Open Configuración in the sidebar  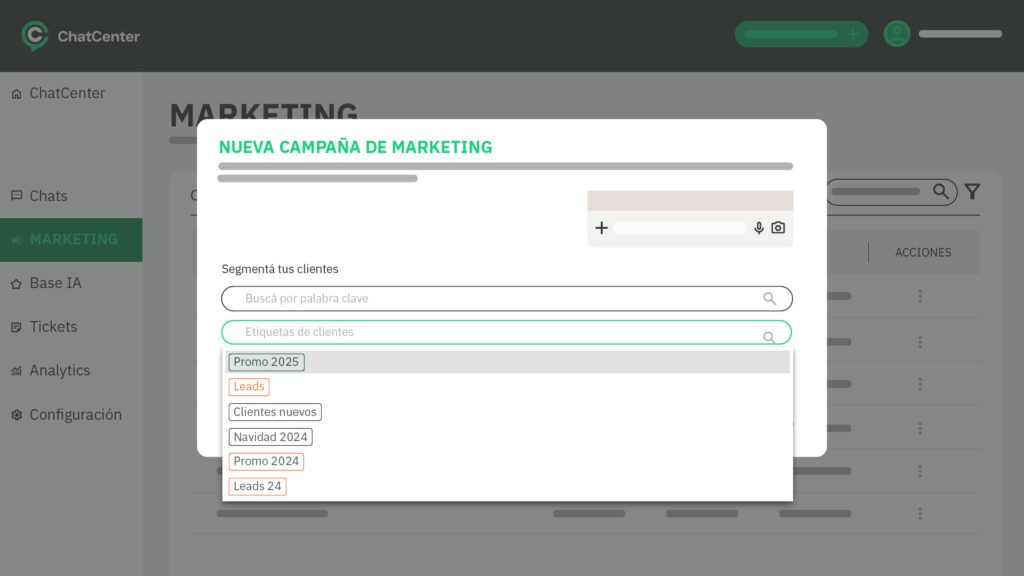pyautogui.click(x=75, y=414)
